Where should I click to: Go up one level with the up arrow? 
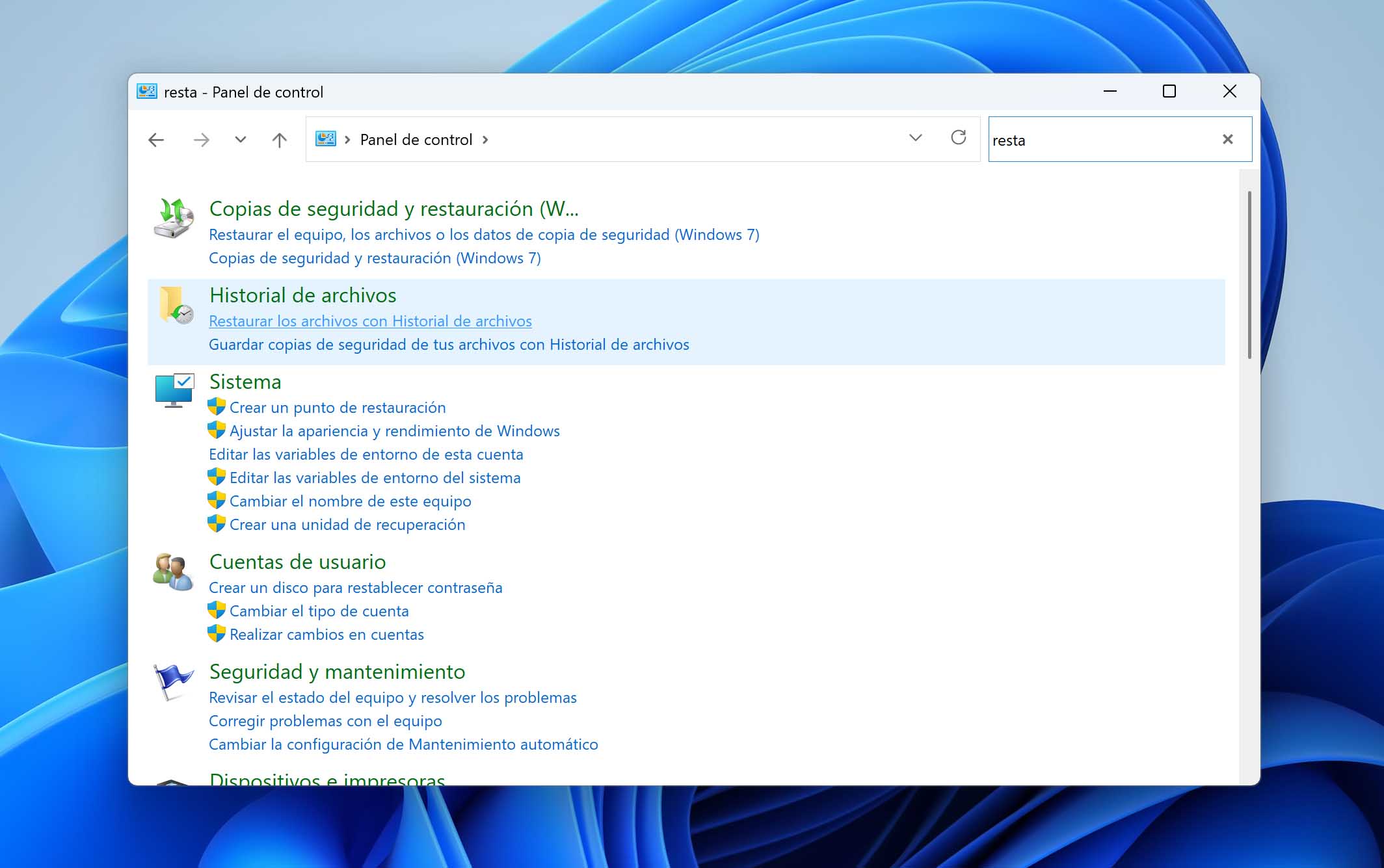(280, 140)
